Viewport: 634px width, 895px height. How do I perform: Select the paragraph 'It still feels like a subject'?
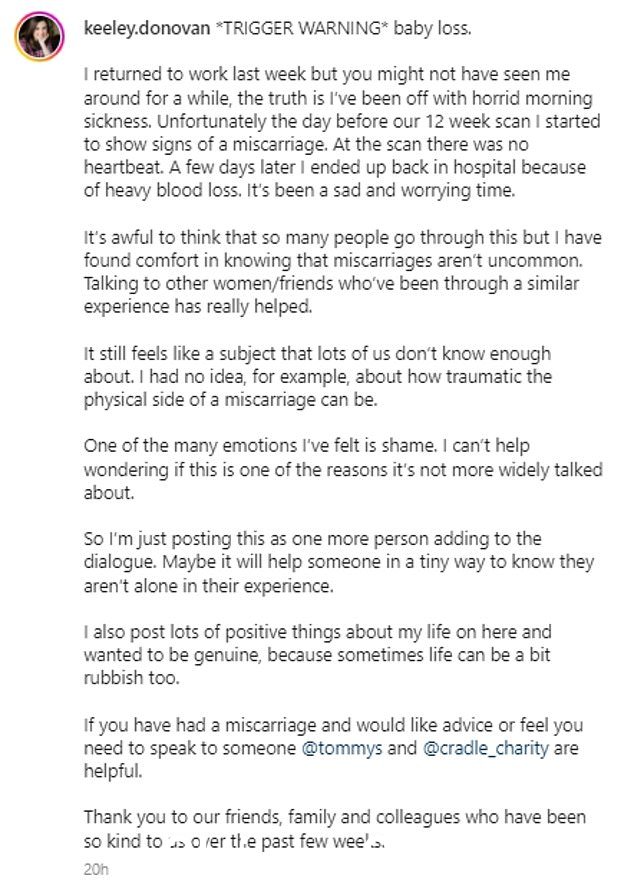click(318, 376)
